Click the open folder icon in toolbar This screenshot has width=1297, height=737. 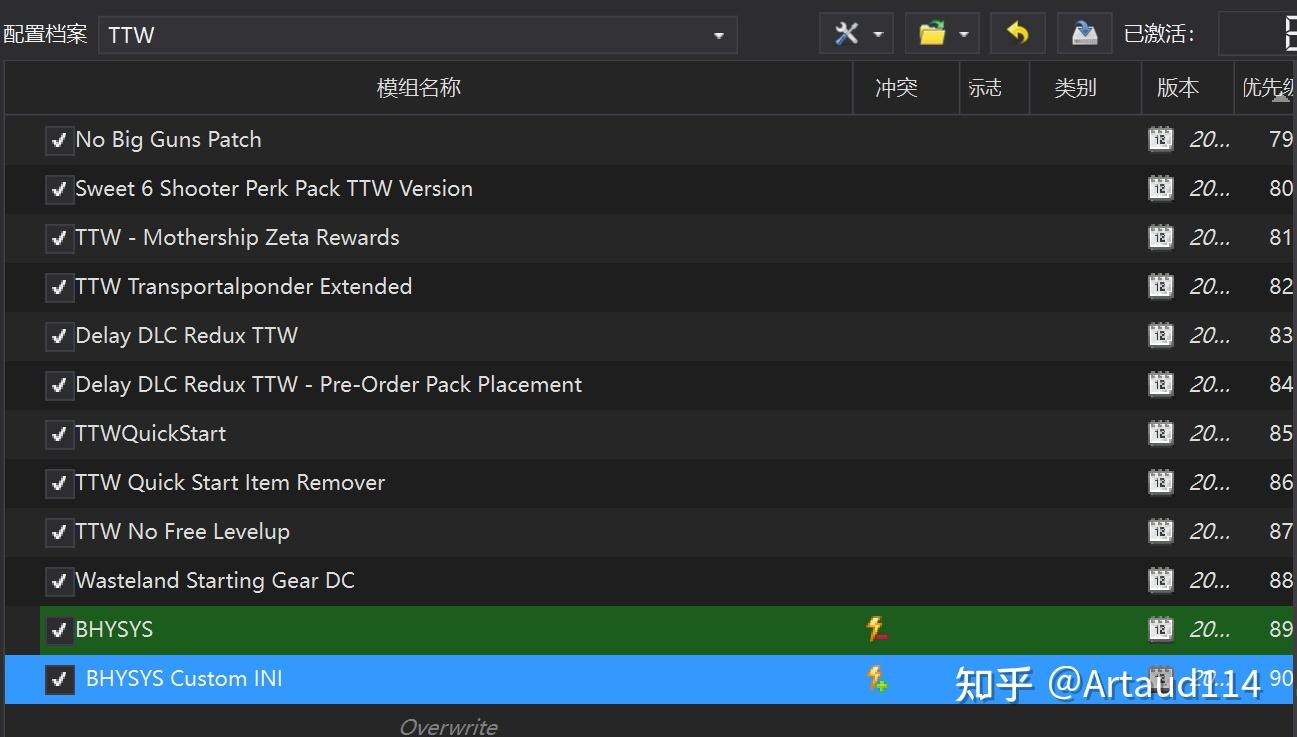click(932, 33)
